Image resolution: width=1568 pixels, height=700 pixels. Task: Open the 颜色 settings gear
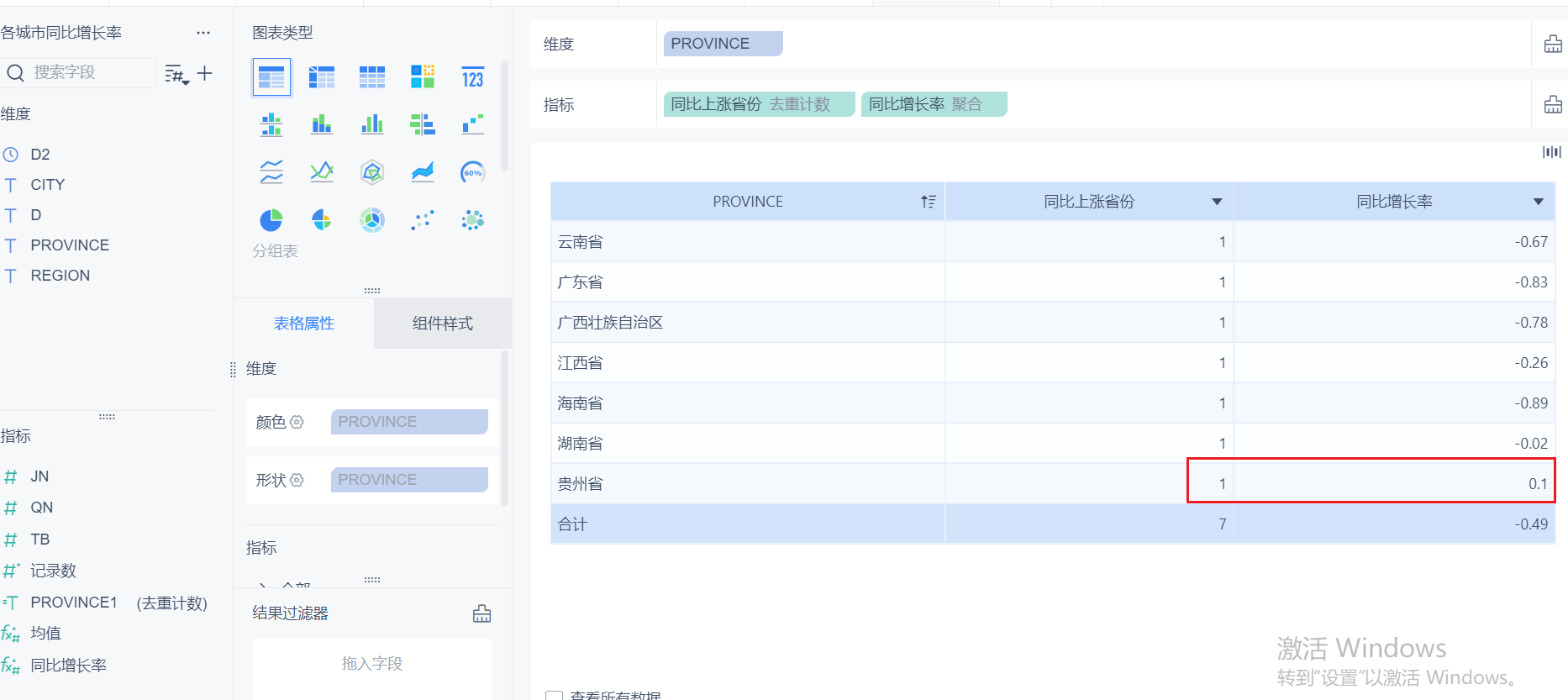point(297,422)
